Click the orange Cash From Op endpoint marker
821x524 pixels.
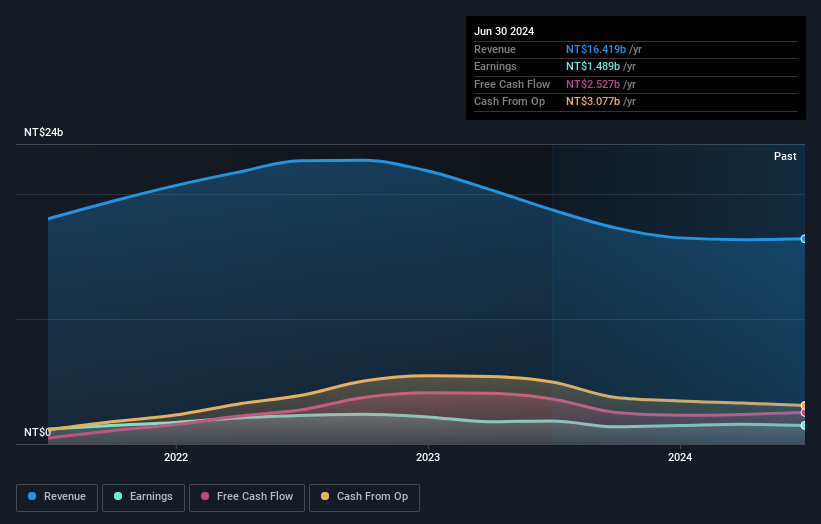804,406
